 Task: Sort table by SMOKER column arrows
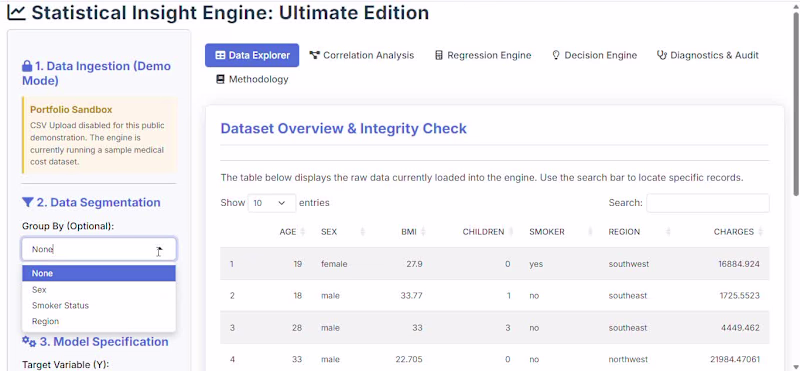click(591, 232)
